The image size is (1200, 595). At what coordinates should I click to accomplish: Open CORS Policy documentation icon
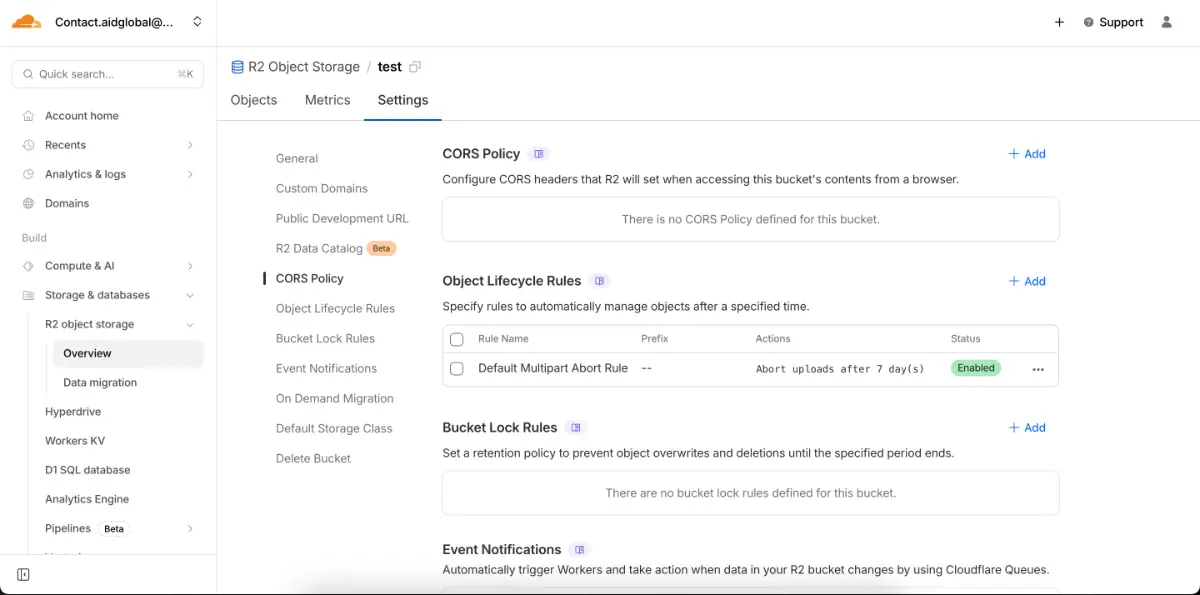(539, 154)
